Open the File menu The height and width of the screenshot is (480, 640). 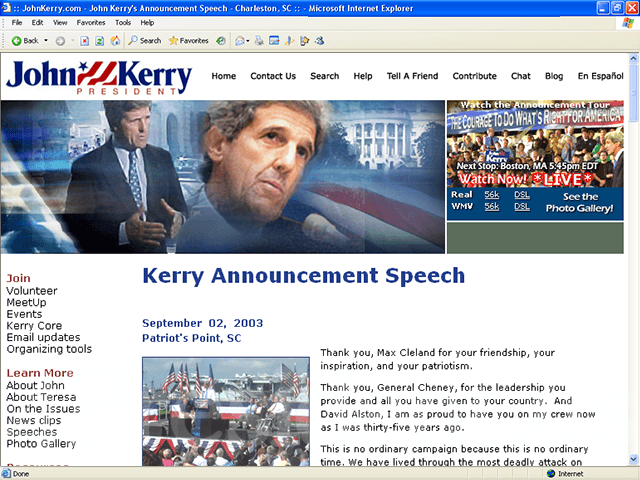[17, 23]
